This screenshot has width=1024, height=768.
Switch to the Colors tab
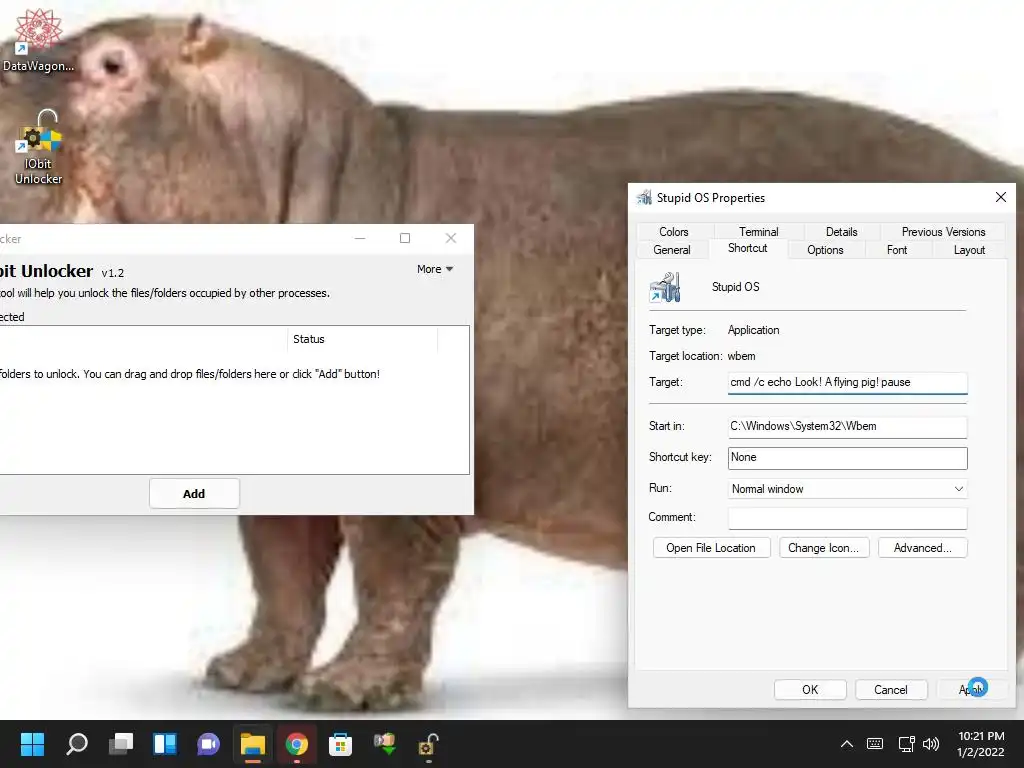click(x=673, y=232)
